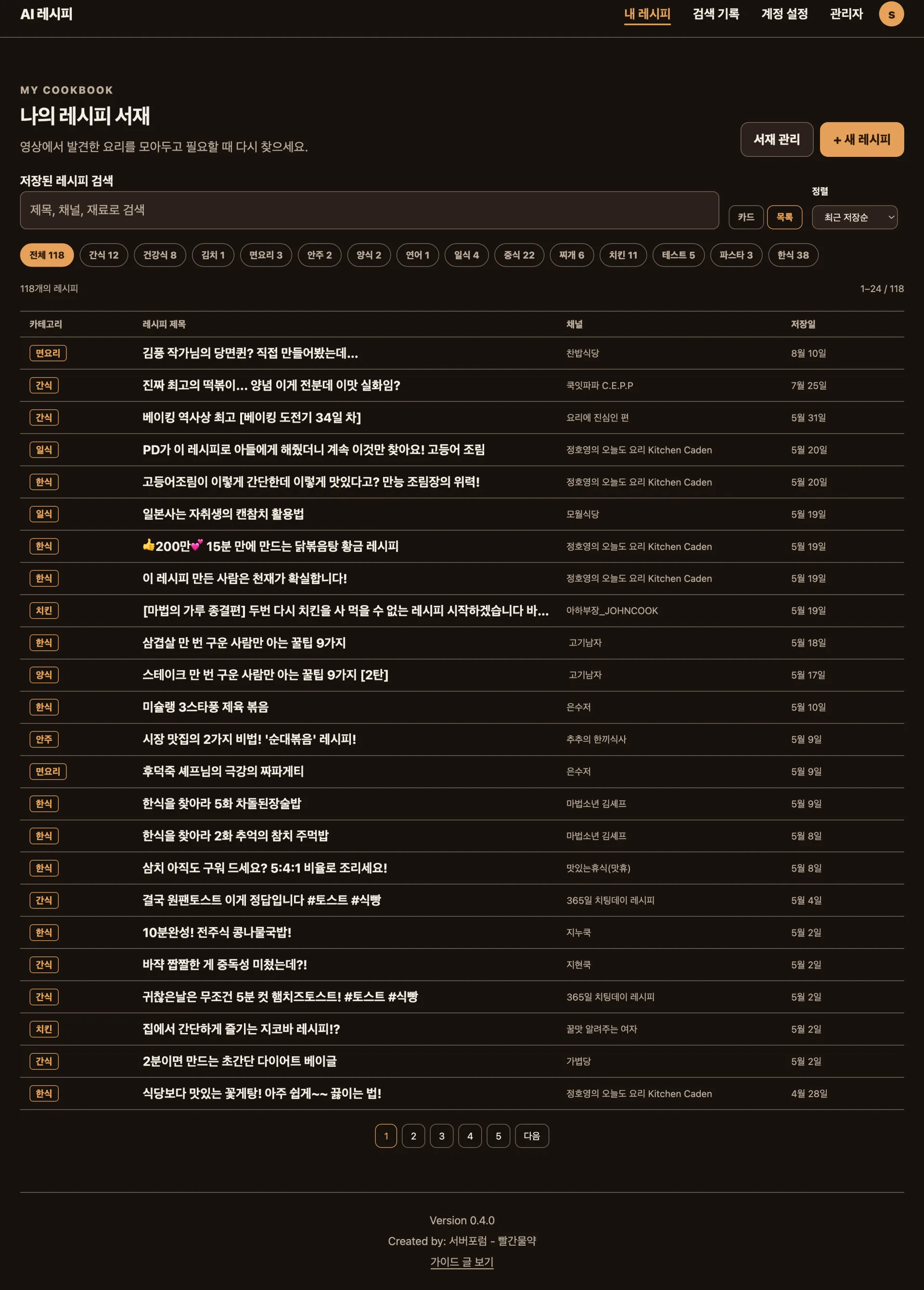Open recipe 2분이면 만드는 초간단 다이어트 베이글
The height and width of the screenshot is (1290, 924).
pos(240,1061)
